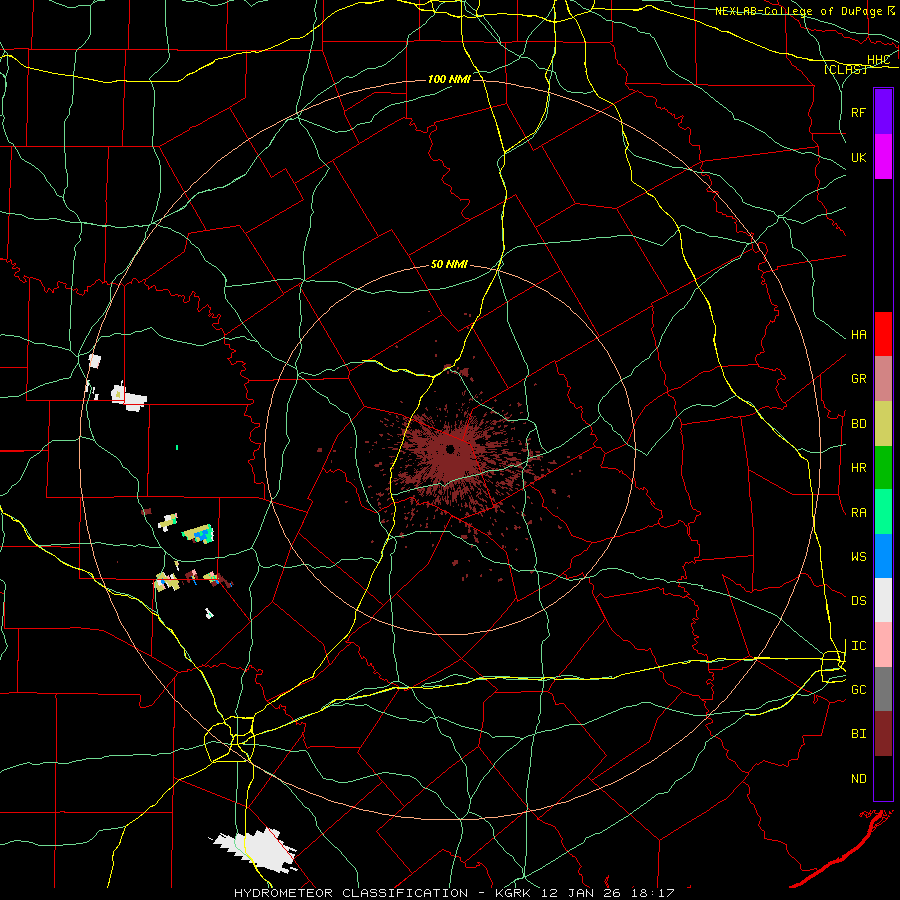Select the GC gray legend swatch

click(x=883, y=689)
